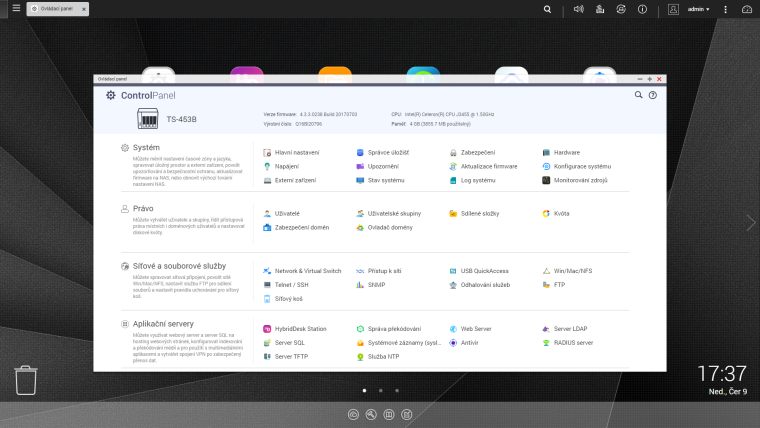
Task: Open desktop search in top bar
Action: tap(547, 9)
